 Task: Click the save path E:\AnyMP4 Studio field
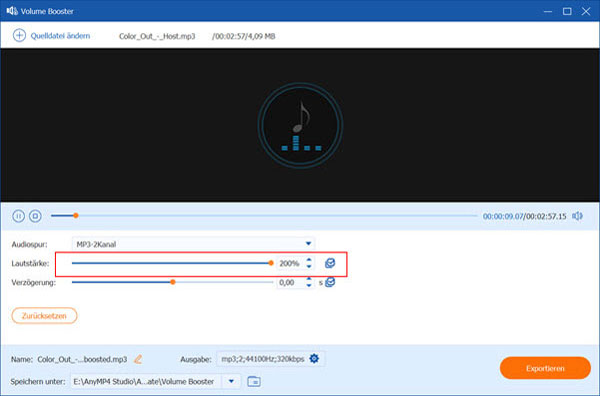[147, 381]
